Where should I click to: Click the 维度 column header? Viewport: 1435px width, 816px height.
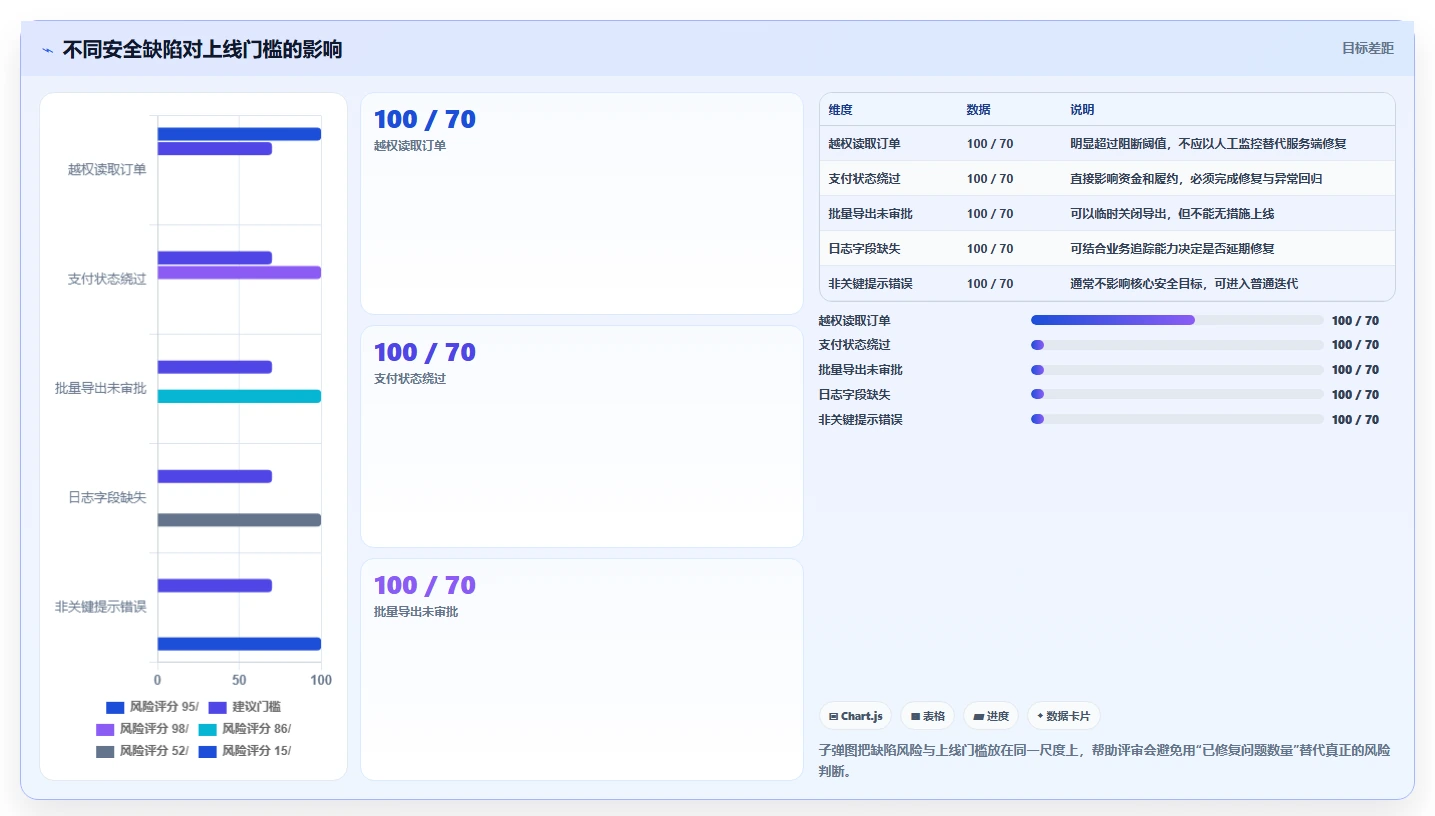tap(841, 110)
